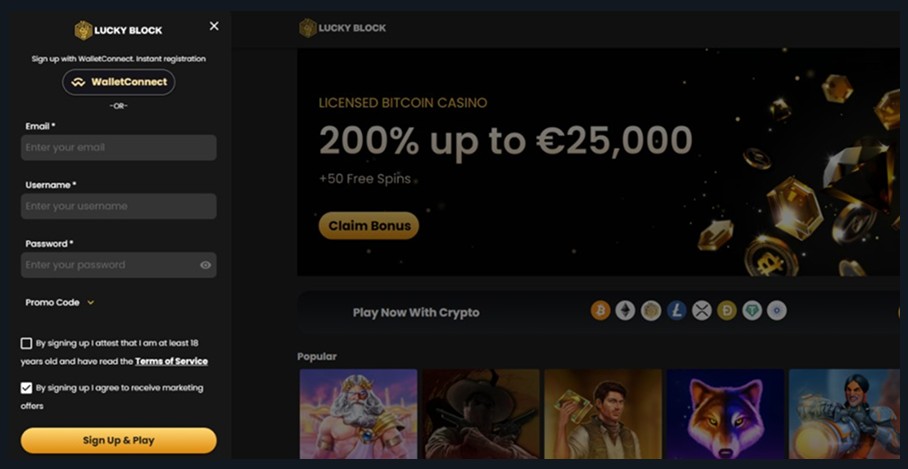Uncheck the marketing offers checkbox
This screenshot has height=469, width=908.
[26, 388]
